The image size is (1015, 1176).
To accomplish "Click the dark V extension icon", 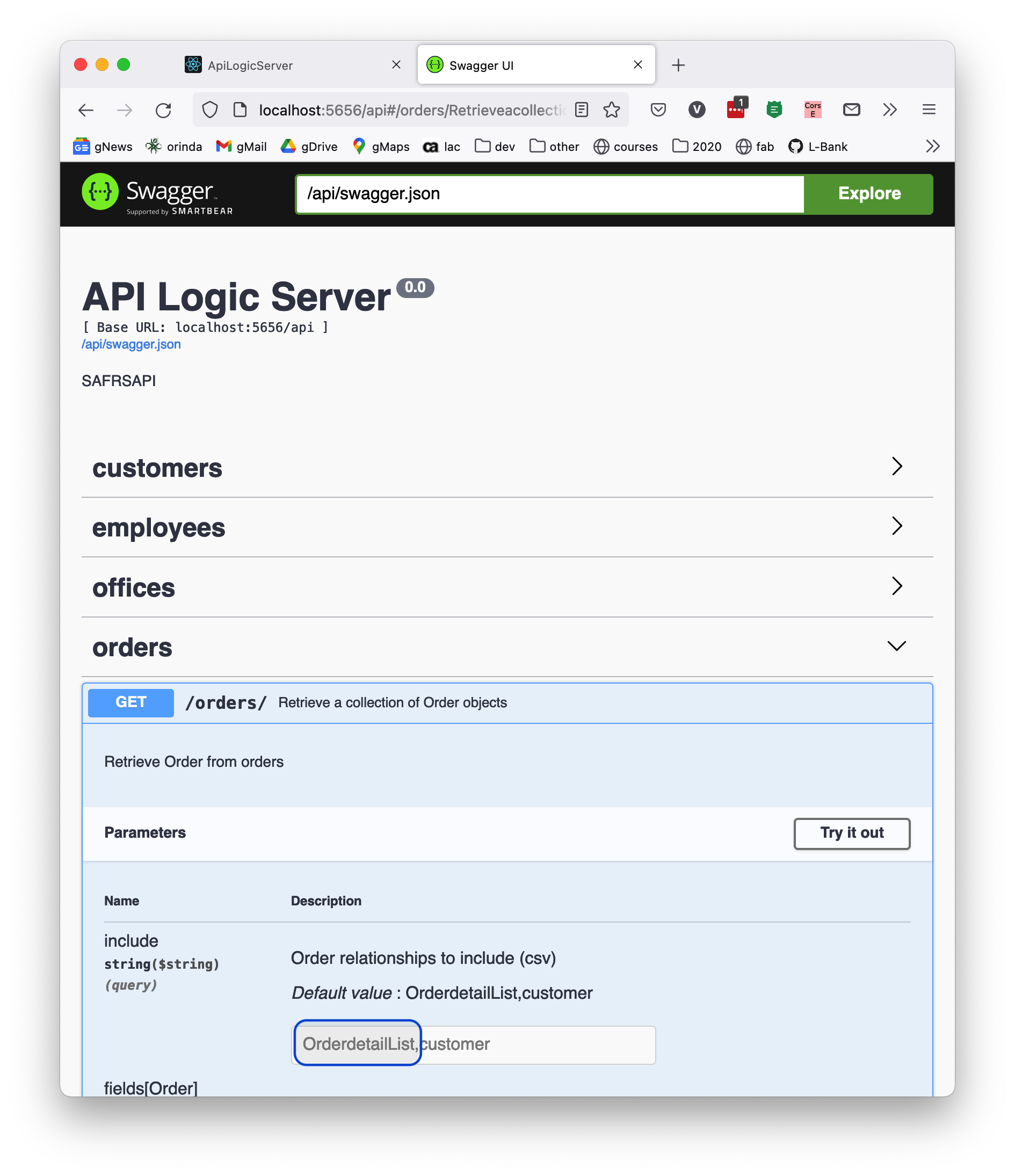I will [697, 110].
